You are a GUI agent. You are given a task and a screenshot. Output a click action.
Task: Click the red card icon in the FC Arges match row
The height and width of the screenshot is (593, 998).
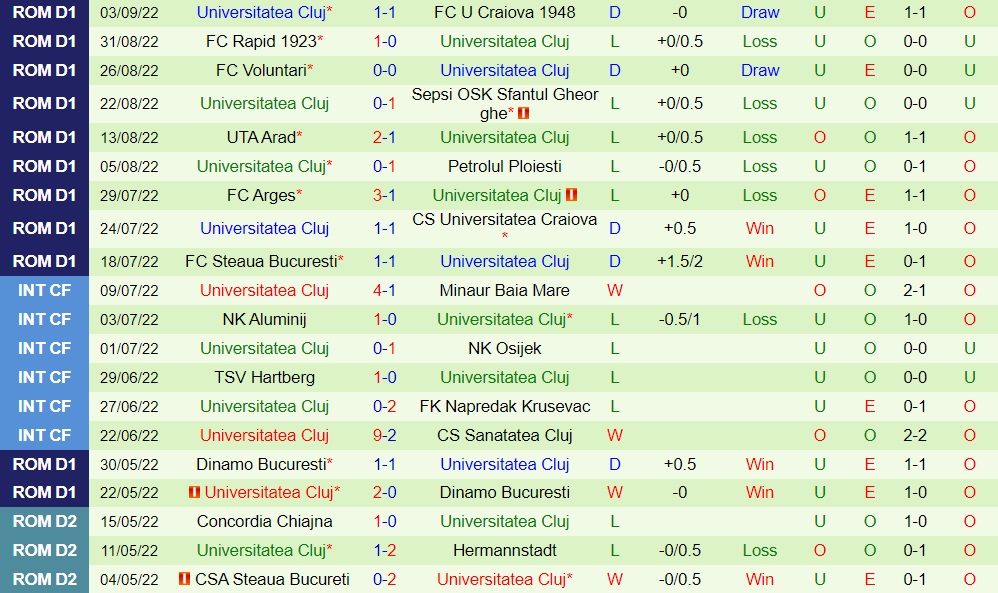tap(572, 195)
